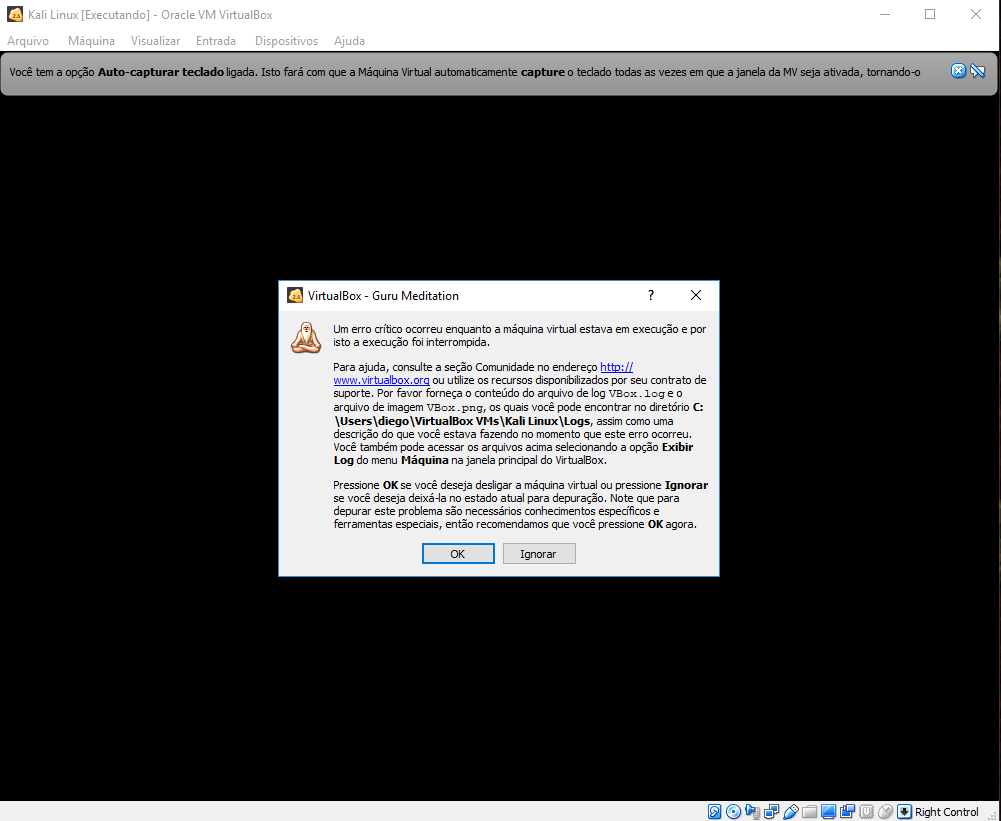
Task: Follow the www.virtualbox.org link
Action: (x=381, y=380)
